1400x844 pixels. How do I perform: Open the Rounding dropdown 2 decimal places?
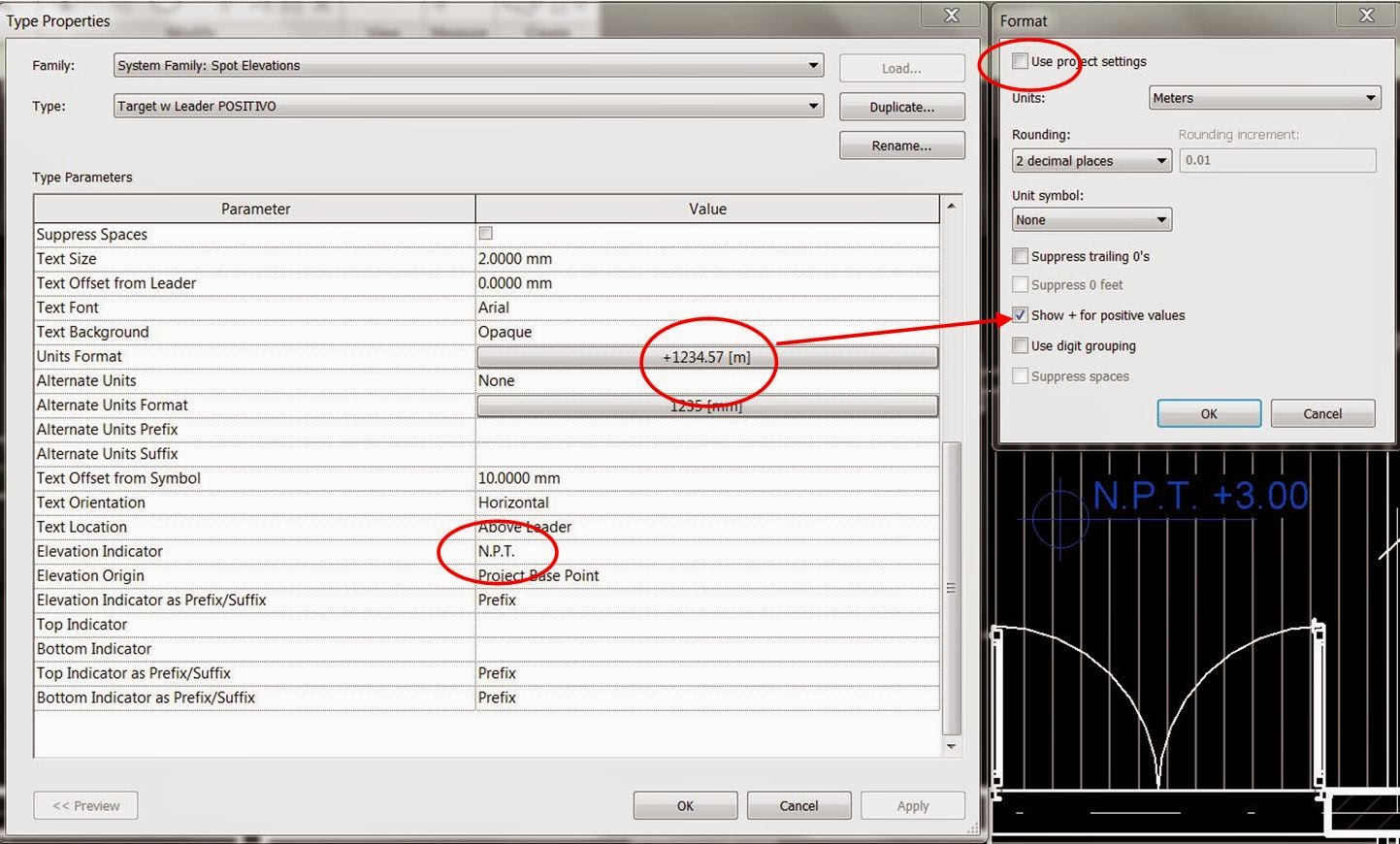click(1091, 161)
